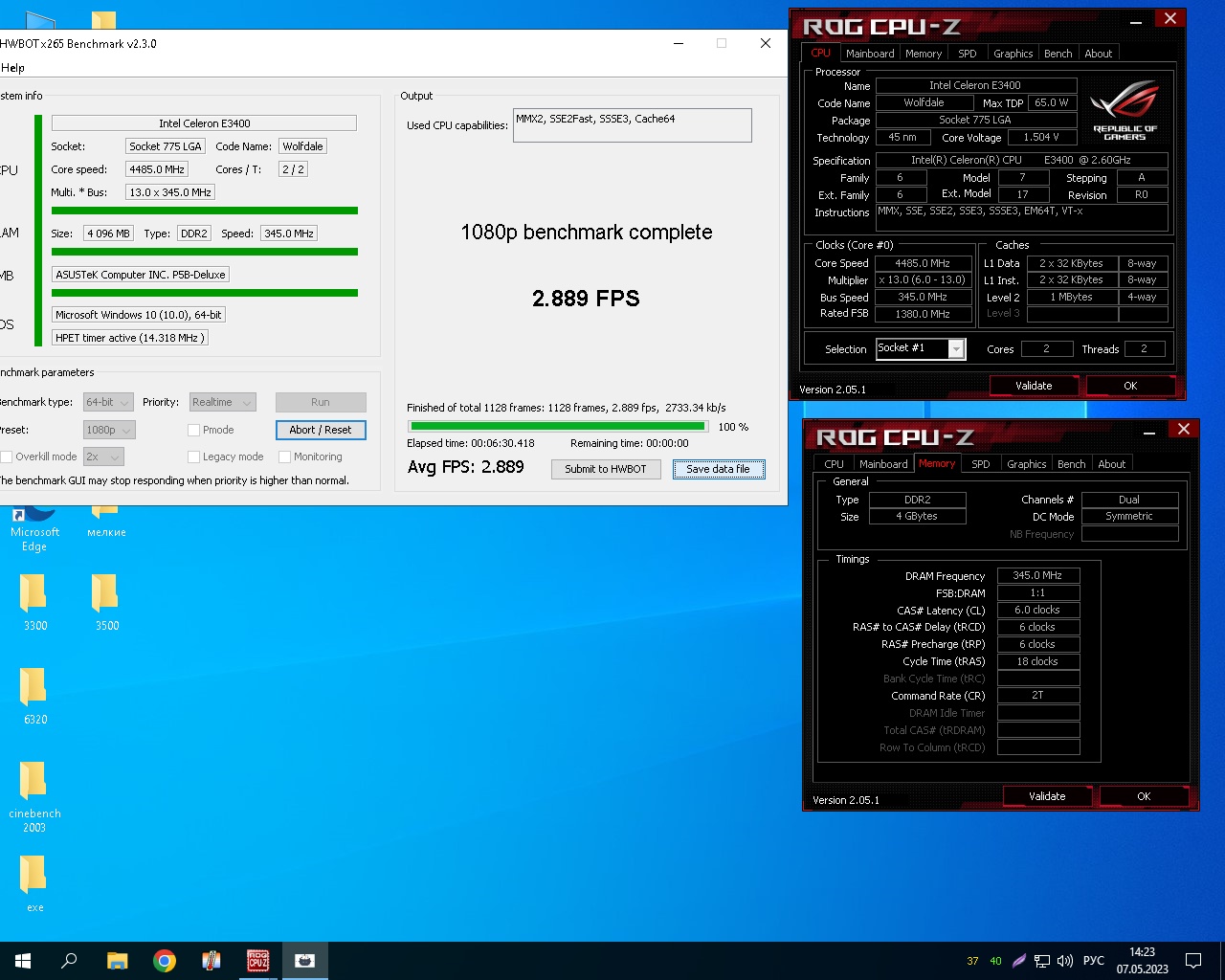
Task: Open the 3300 desktop folder
Action: pyautogui.click(x=34, y=602)
